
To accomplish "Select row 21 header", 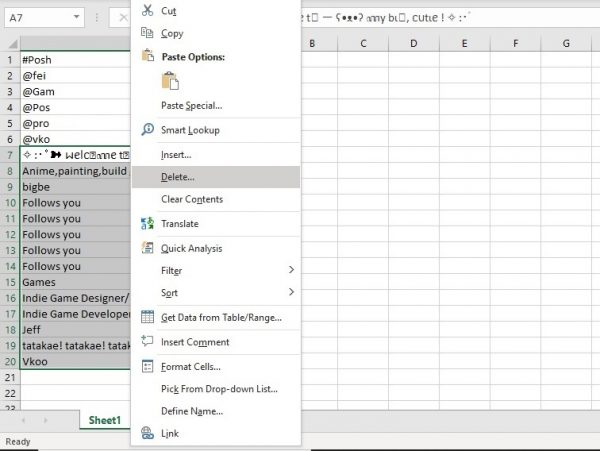I will [10, 376].
